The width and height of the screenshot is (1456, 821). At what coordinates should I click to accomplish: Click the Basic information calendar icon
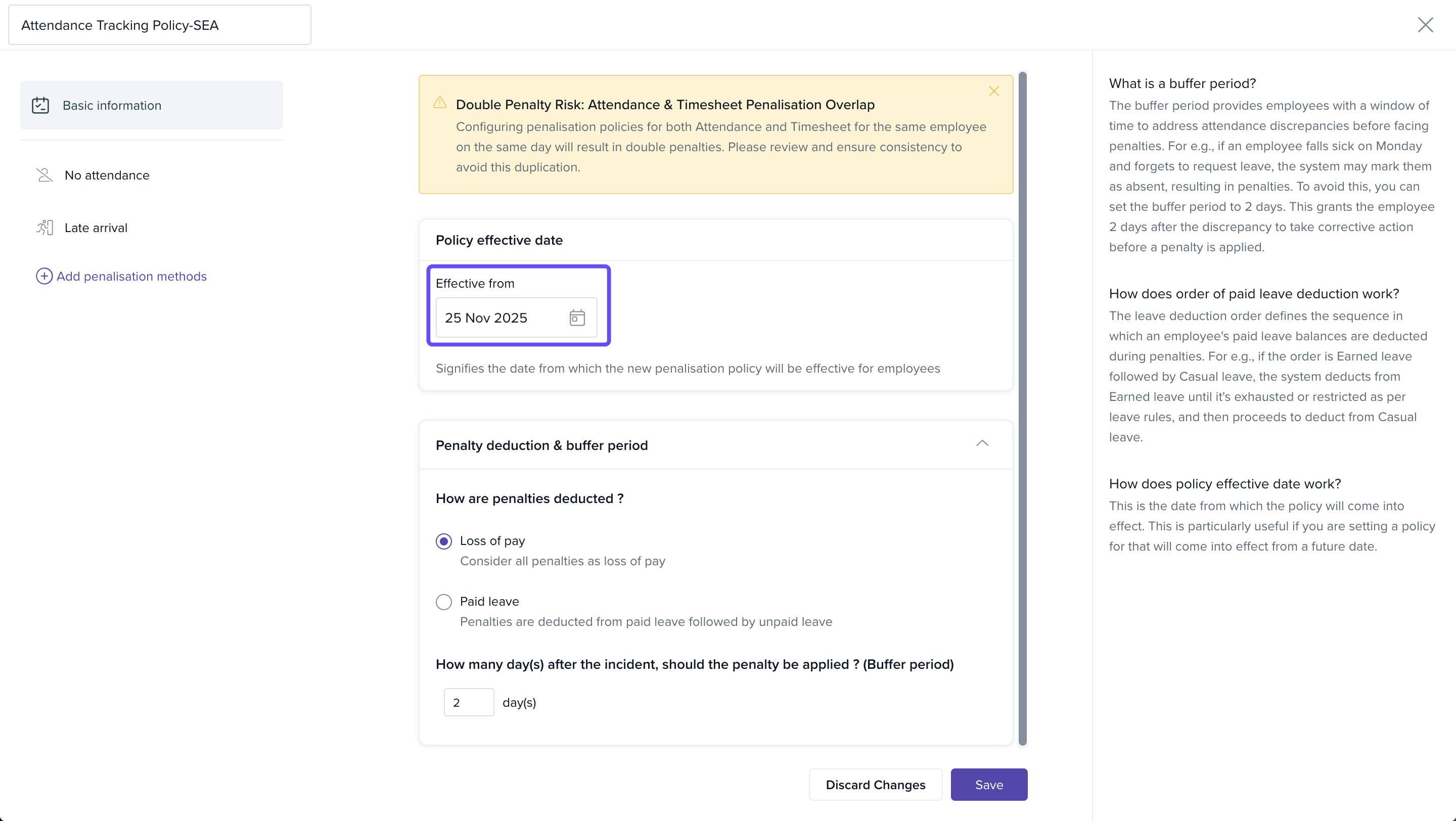click(40, 105)
